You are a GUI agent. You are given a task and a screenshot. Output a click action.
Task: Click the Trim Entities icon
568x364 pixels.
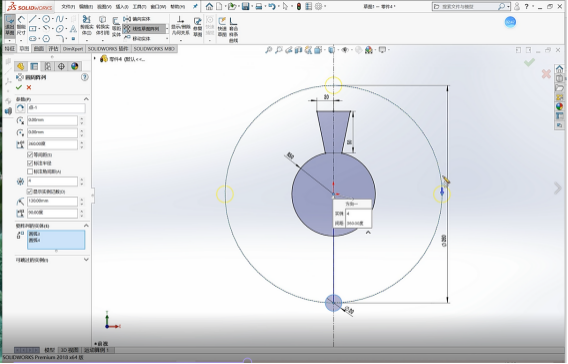pos(87,24)
